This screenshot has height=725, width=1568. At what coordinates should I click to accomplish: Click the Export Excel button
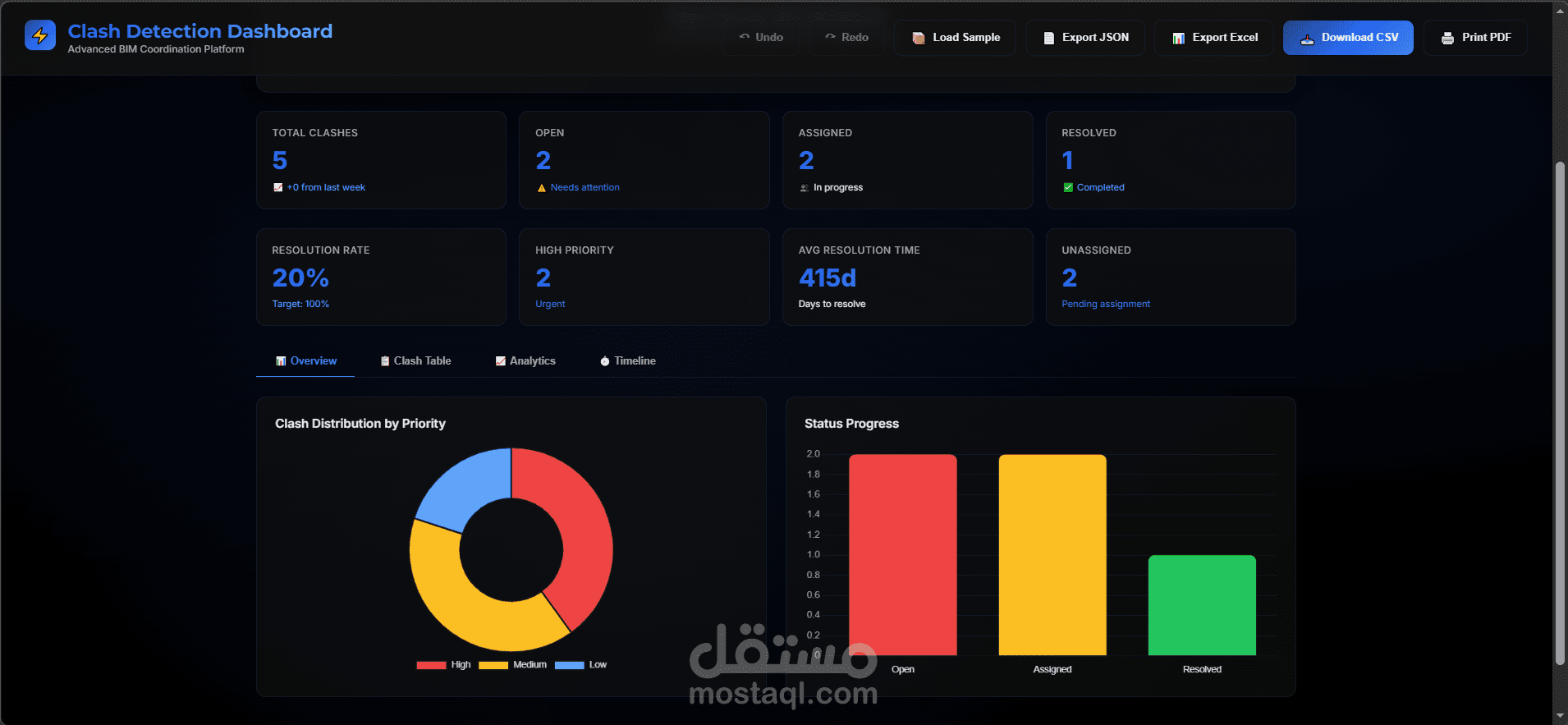click(x=1214, y=38)
